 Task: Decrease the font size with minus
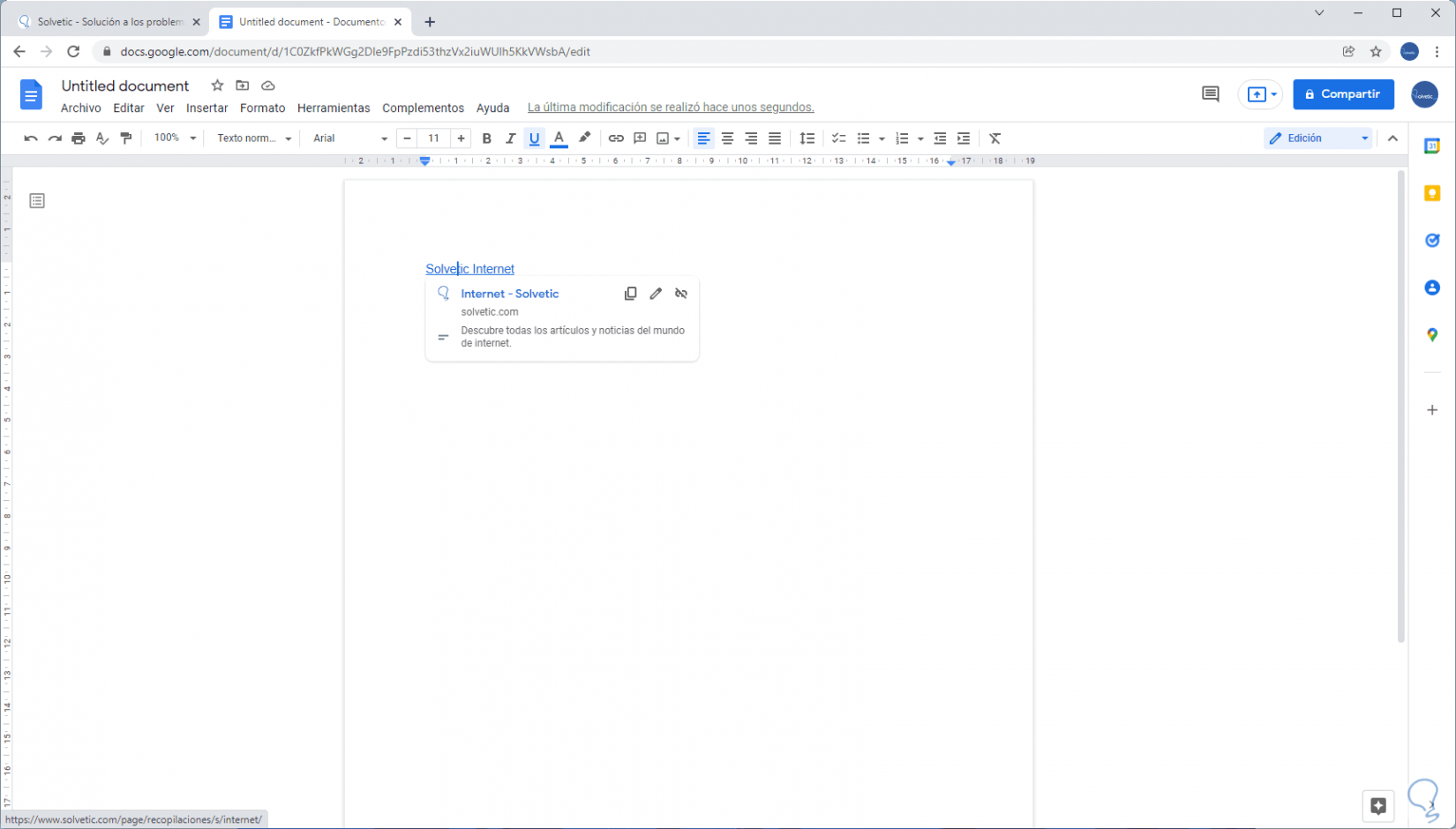click(x=407, y=138)
